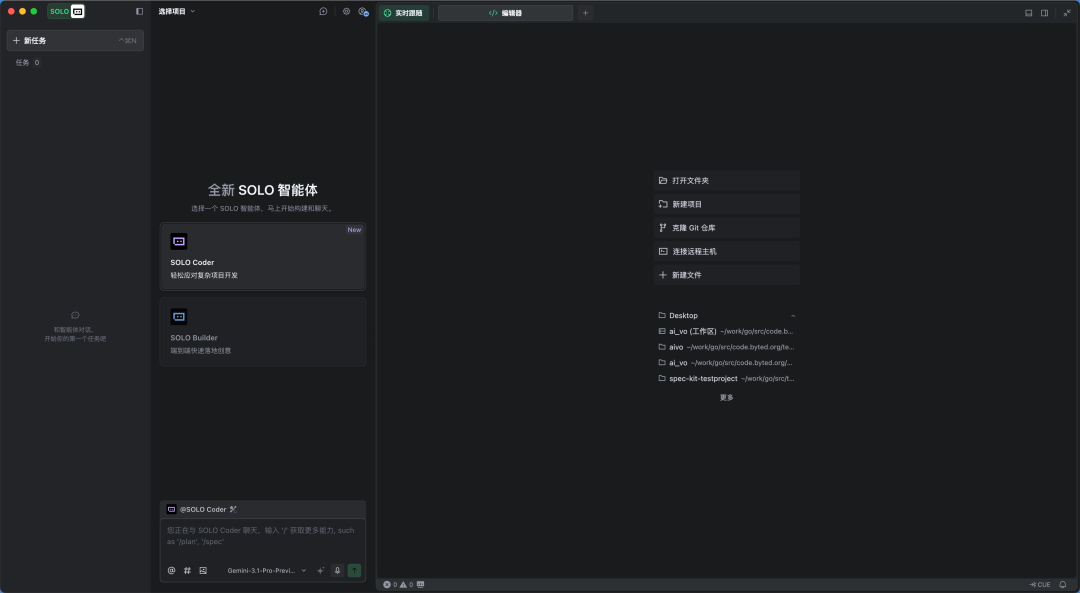The height and width of the screenshot is (593, 1080).
Task: Toggle bottom panel layout icon
Action: point(1028,13)
